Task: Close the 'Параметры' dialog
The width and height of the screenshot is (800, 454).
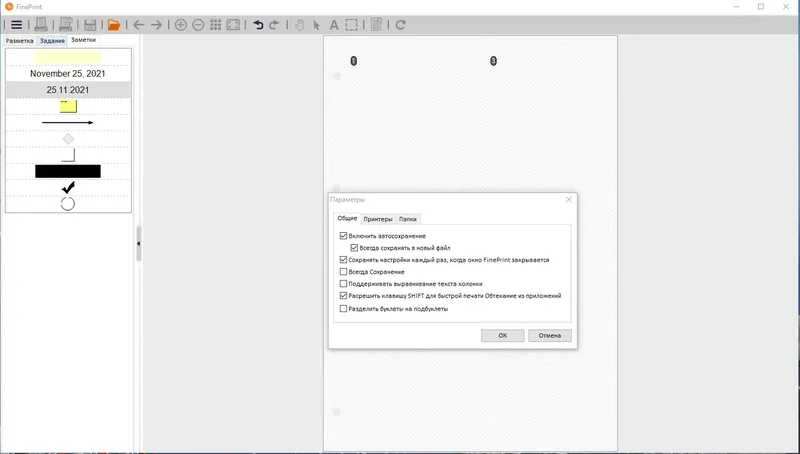Action: point(569,199)
